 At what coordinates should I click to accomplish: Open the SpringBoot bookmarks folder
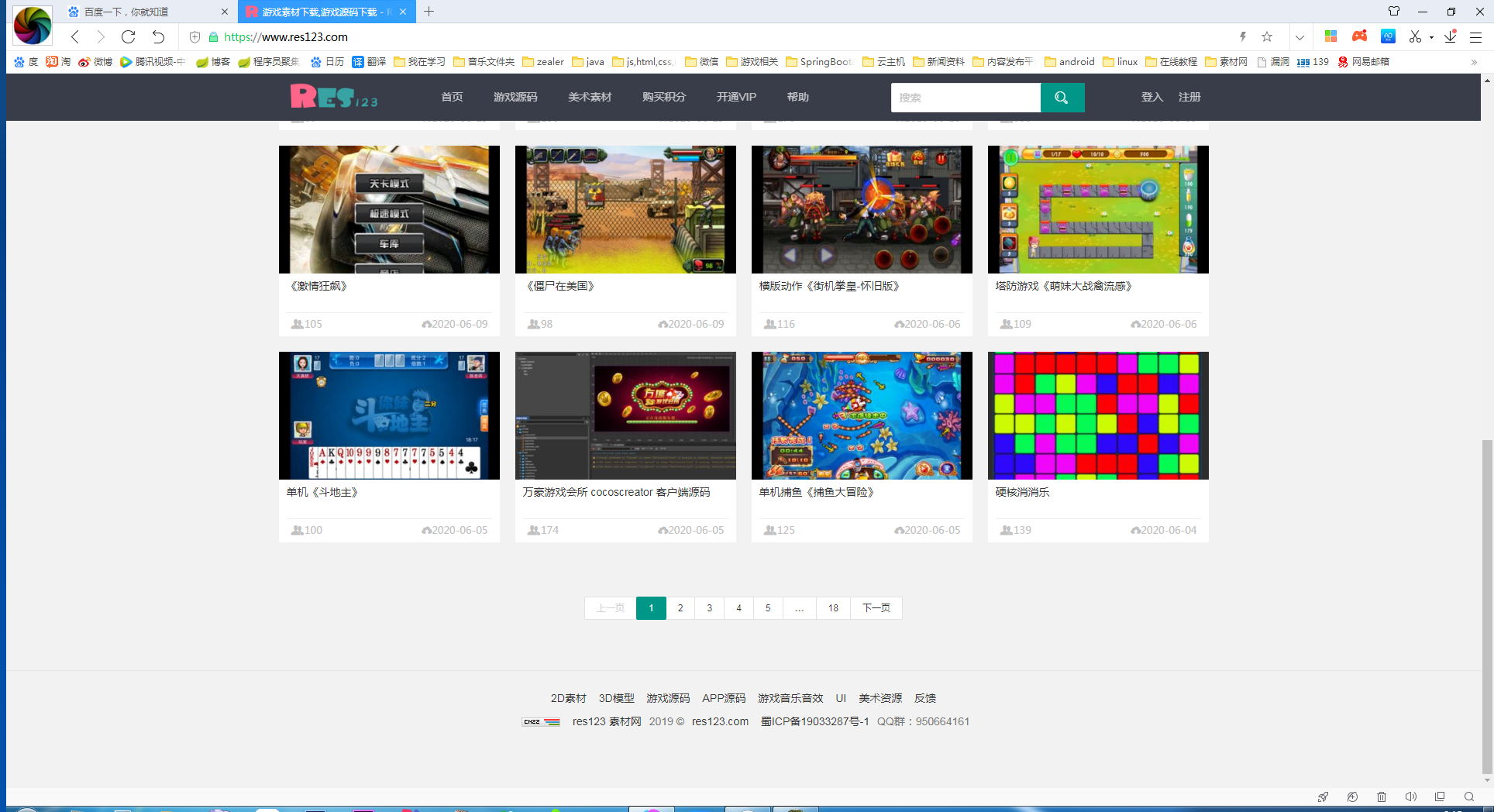point(819,62)
